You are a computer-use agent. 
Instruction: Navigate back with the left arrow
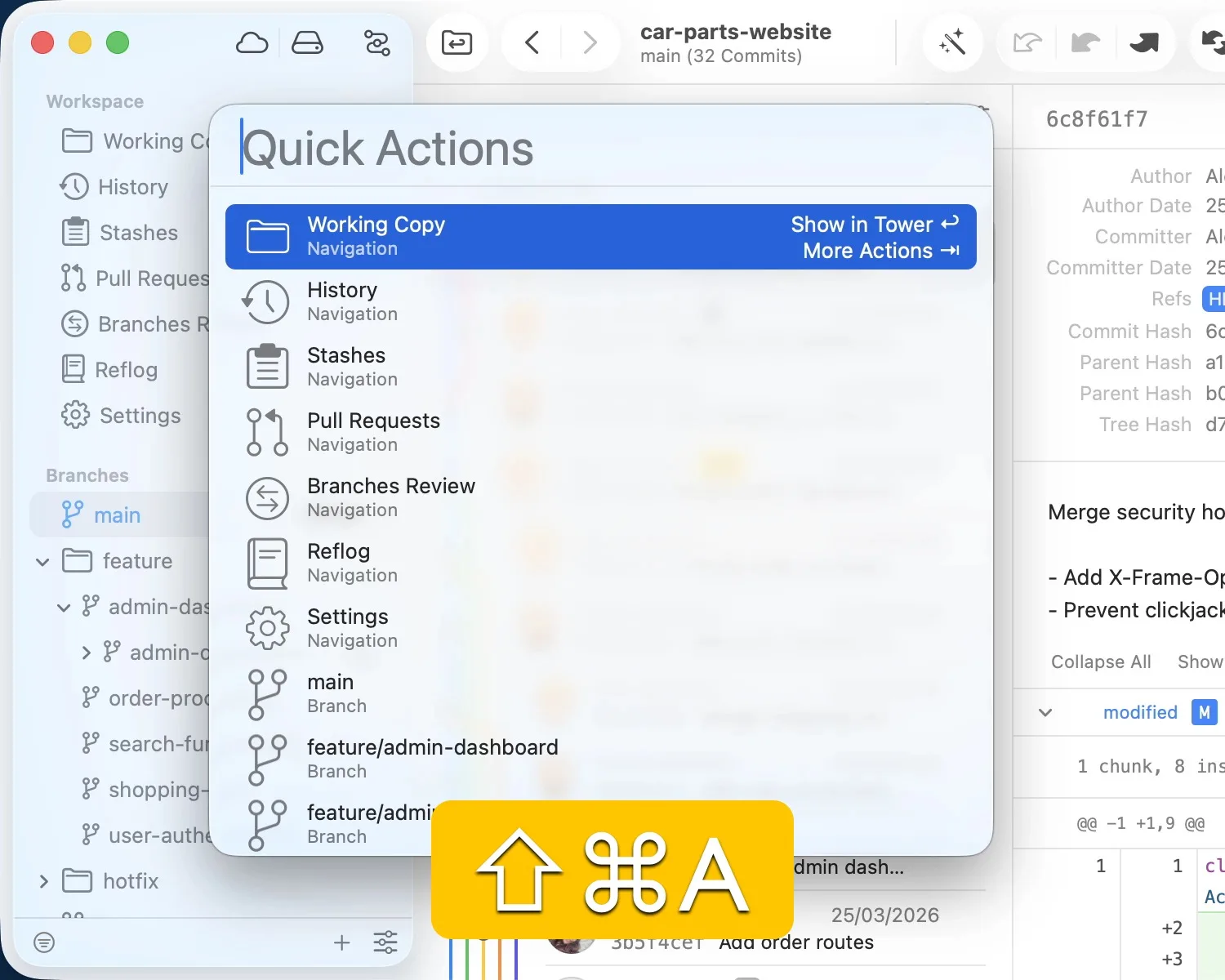[x=532, y=42]
